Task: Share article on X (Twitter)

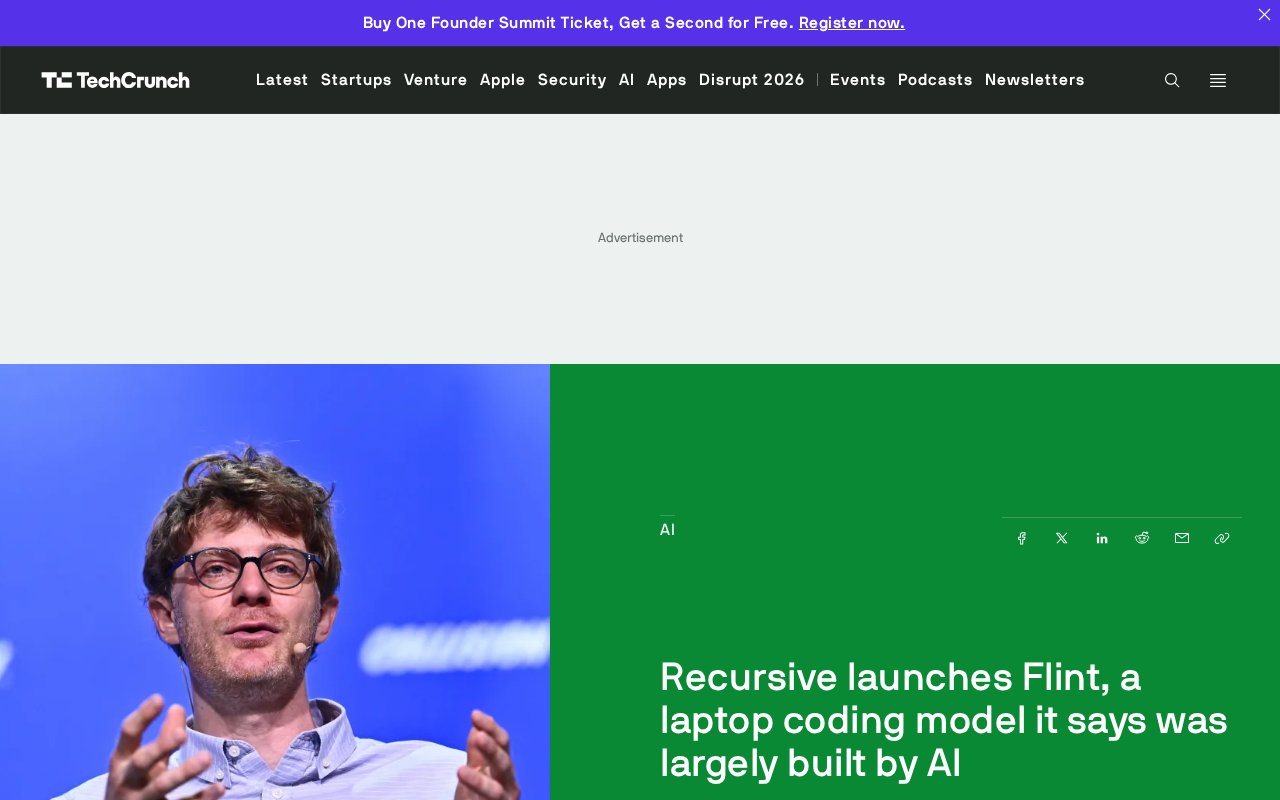Action: [x=1062, y=538]
